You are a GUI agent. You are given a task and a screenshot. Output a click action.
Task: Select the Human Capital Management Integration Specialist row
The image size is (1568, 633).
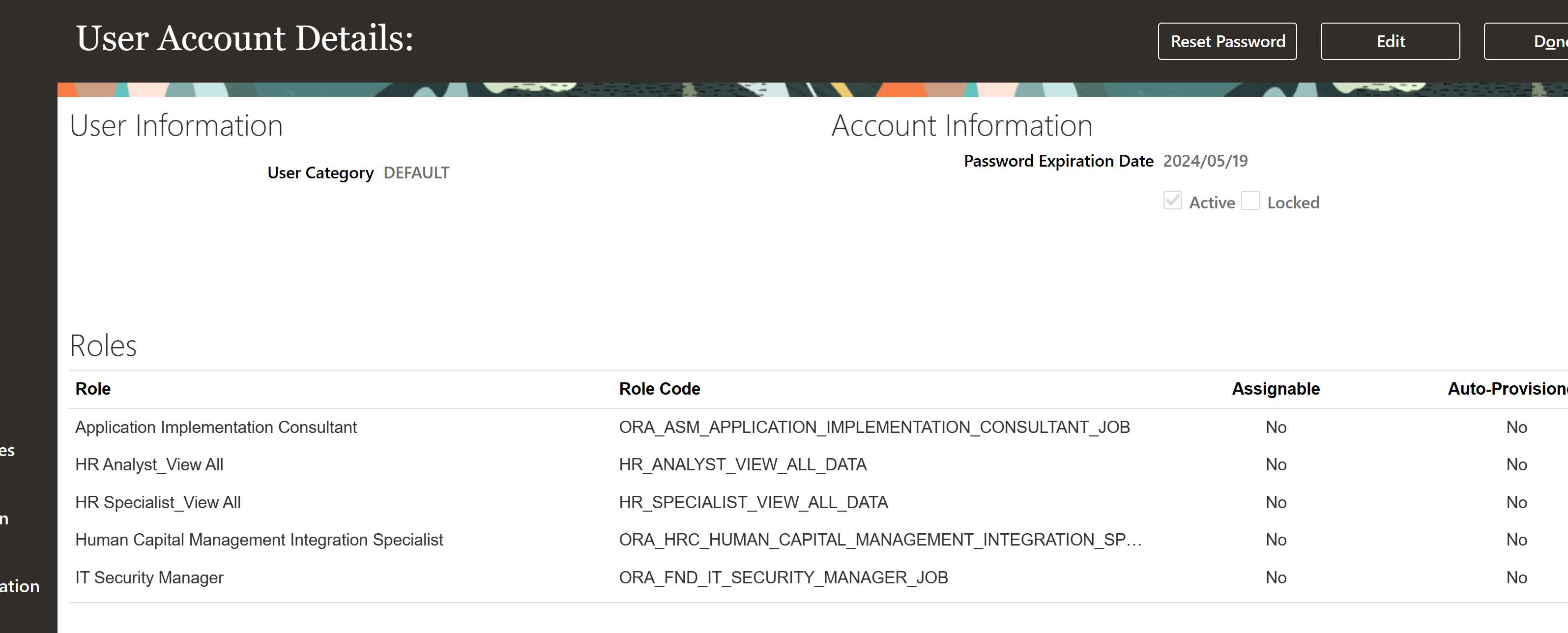point(259,539)
